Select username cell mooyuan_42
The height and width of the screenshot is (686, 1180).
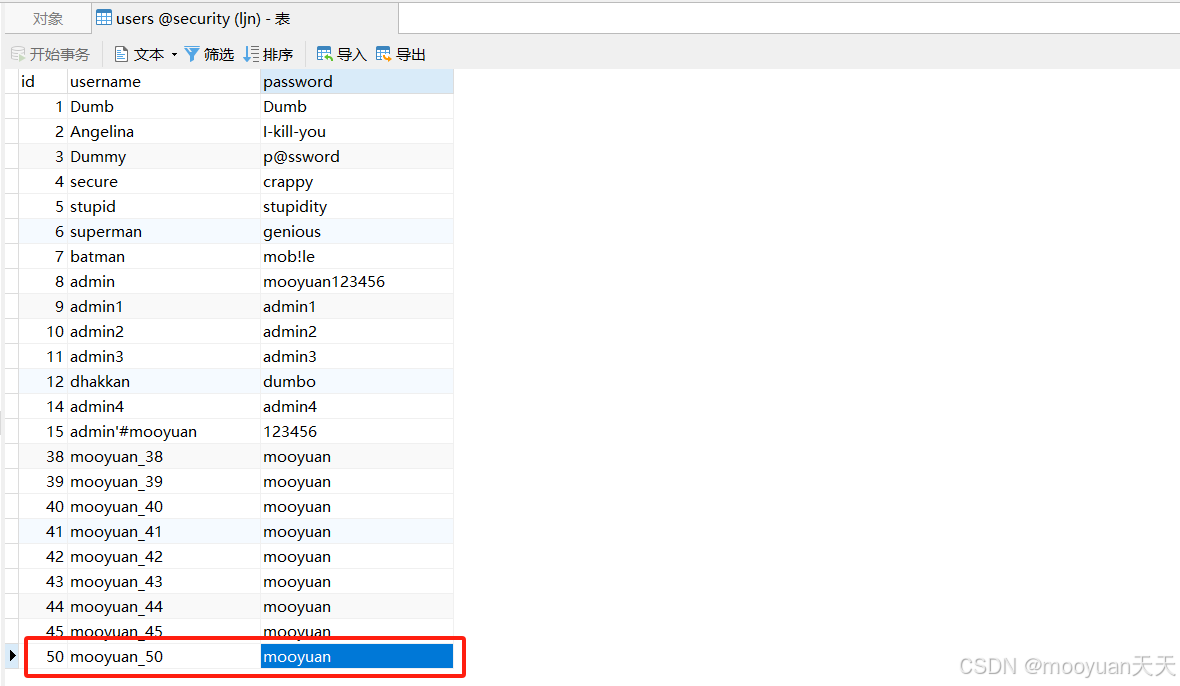pos(163,556)
